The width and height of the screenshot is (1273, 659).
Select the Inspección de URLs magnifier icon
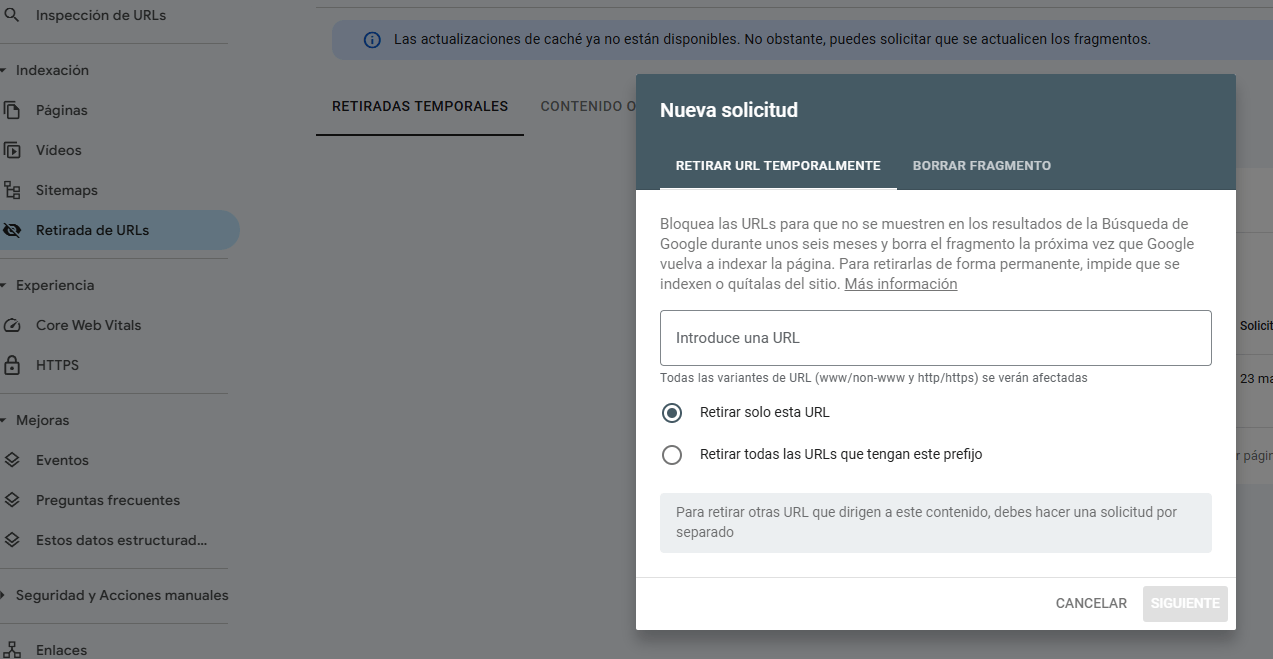[x=18, y=14]
